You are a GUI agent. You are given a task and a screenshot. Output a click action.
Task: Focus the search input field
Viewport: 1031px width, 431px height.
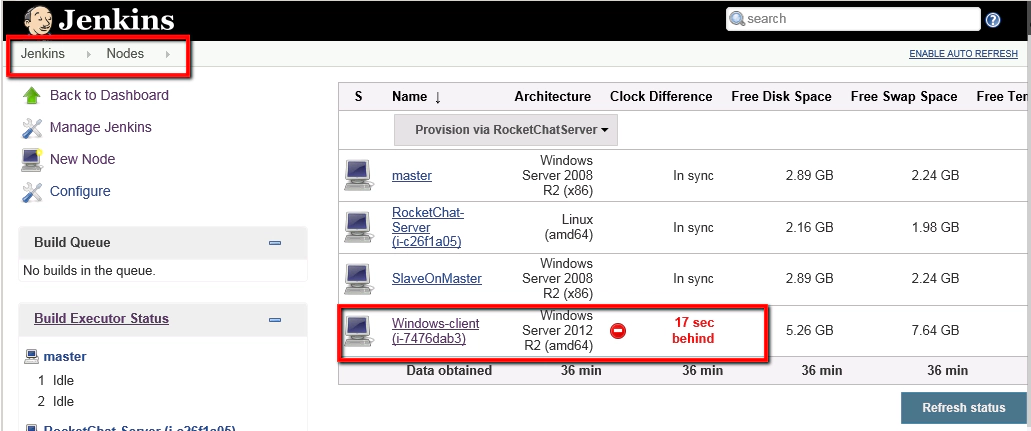853,19
